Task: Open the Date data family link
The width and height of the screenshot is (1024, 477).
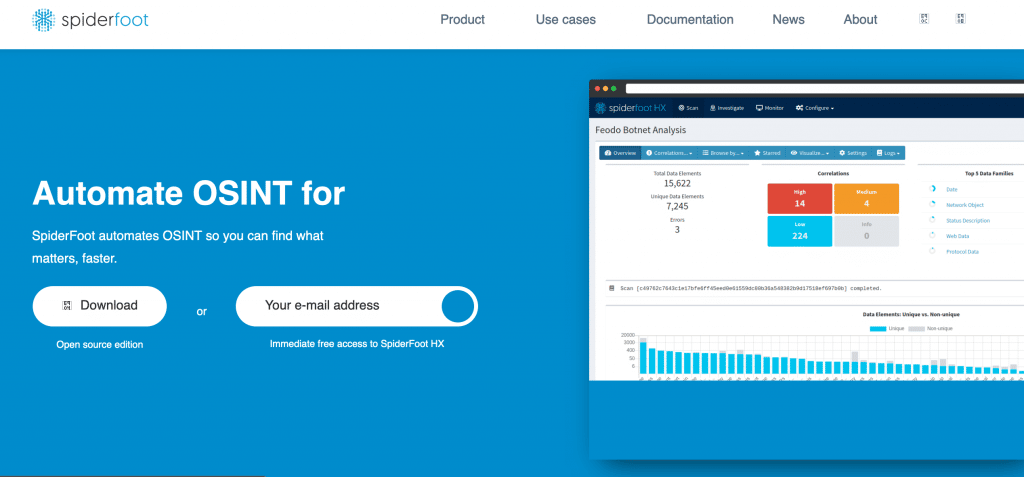Action: (x=952, y=189)
